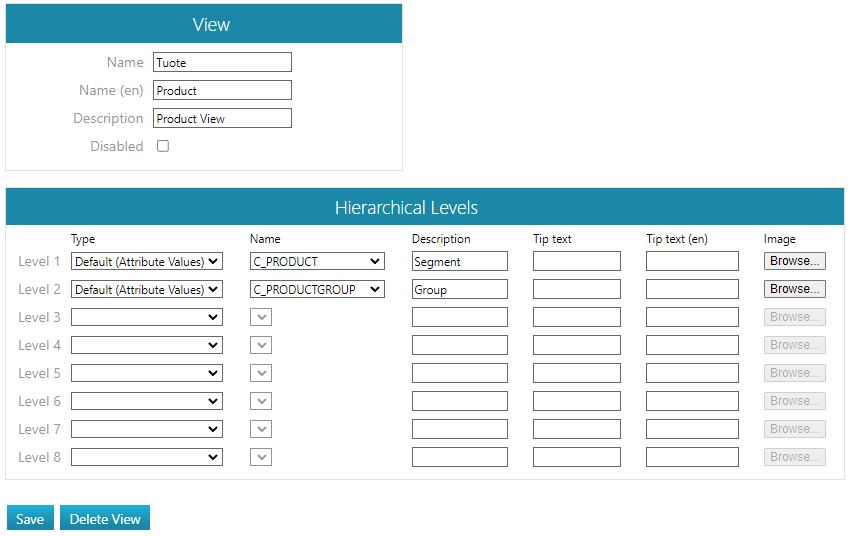The height and width of the screenshot is (536, 850).
Task: Click Level 1 Tip text field
Action: tap(576, 261)
